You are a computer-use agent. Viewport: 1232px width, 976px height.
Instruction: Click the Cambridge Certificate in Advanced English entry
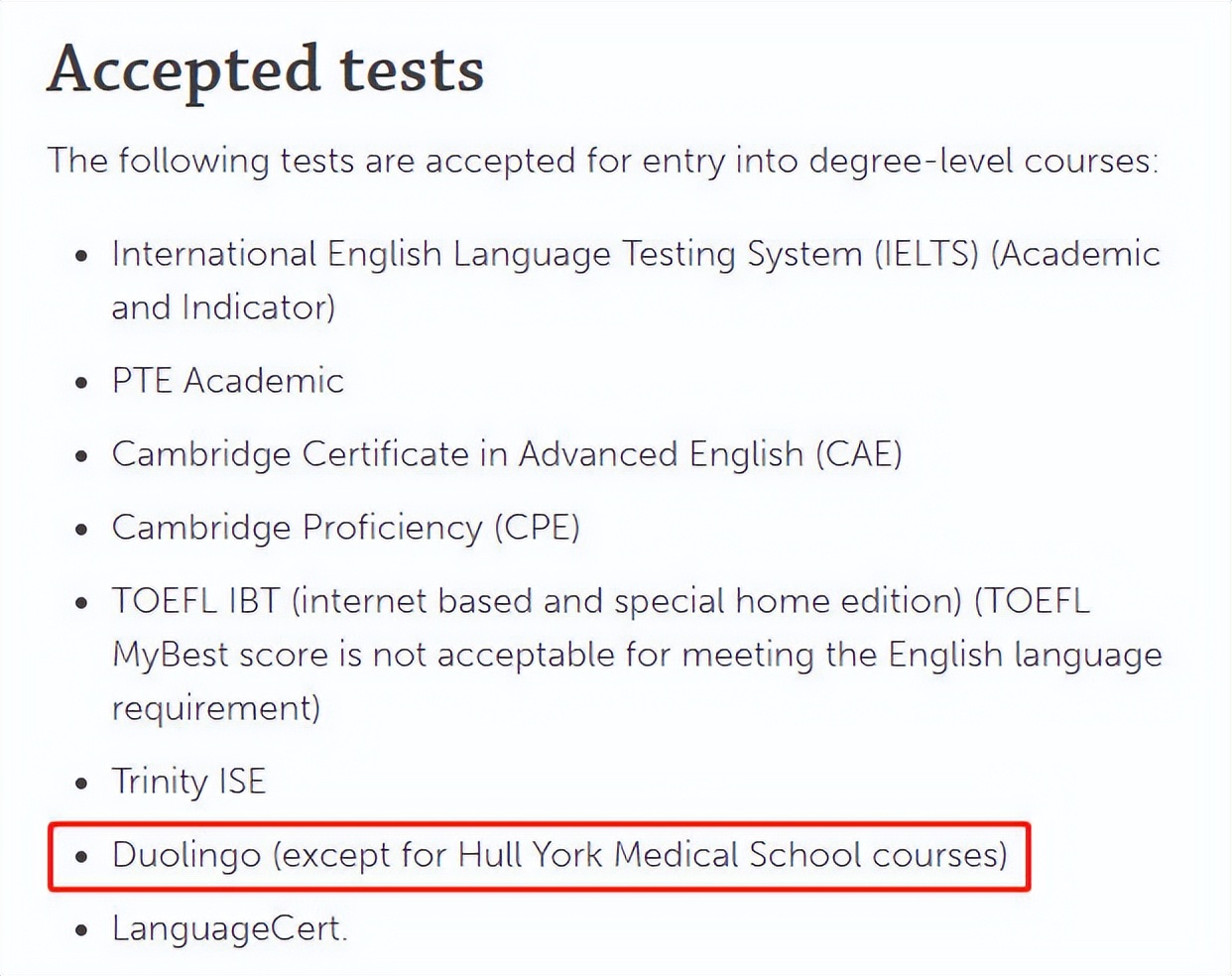pyautogui.click(x=506, y=454)
